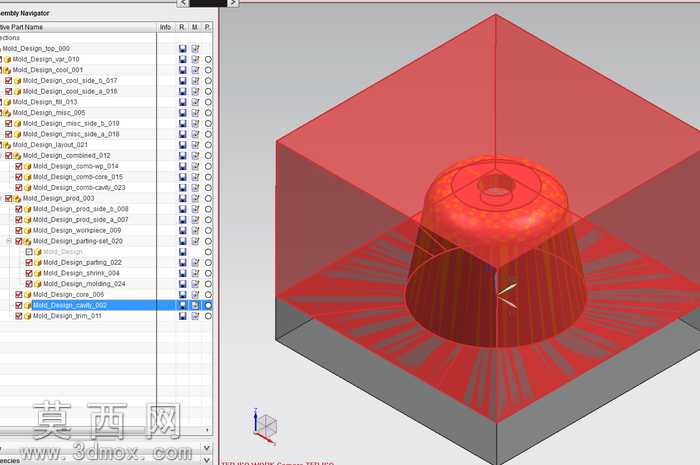
Task: Expand the Dependencies panel with the lower chevron
Action: 207,460
